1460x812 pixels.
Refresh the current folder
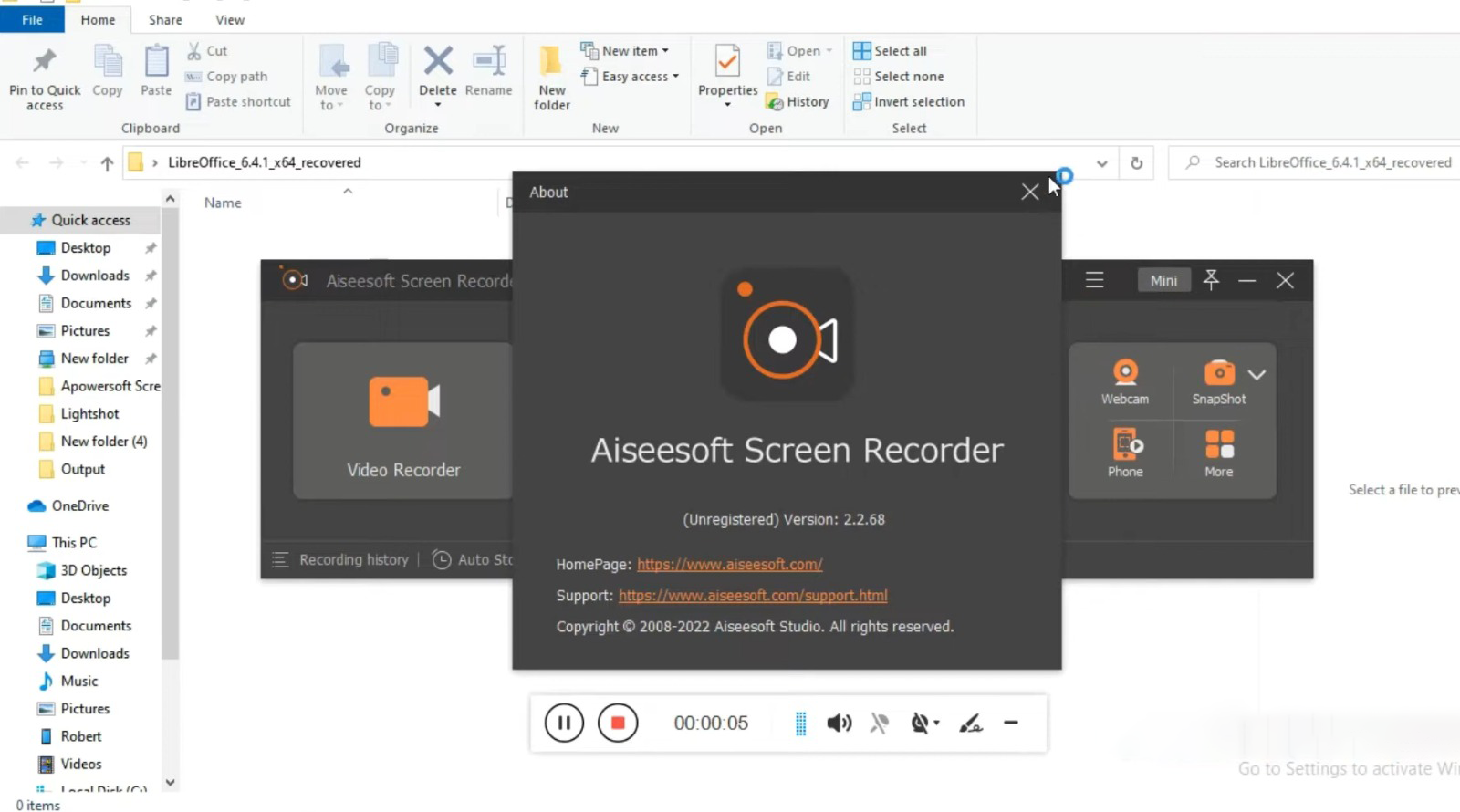click(1136, 163)
